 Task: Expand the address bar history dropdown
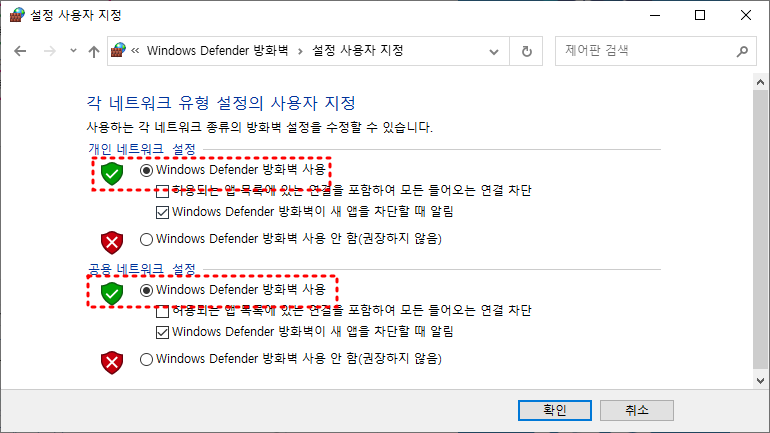point(494,51)
